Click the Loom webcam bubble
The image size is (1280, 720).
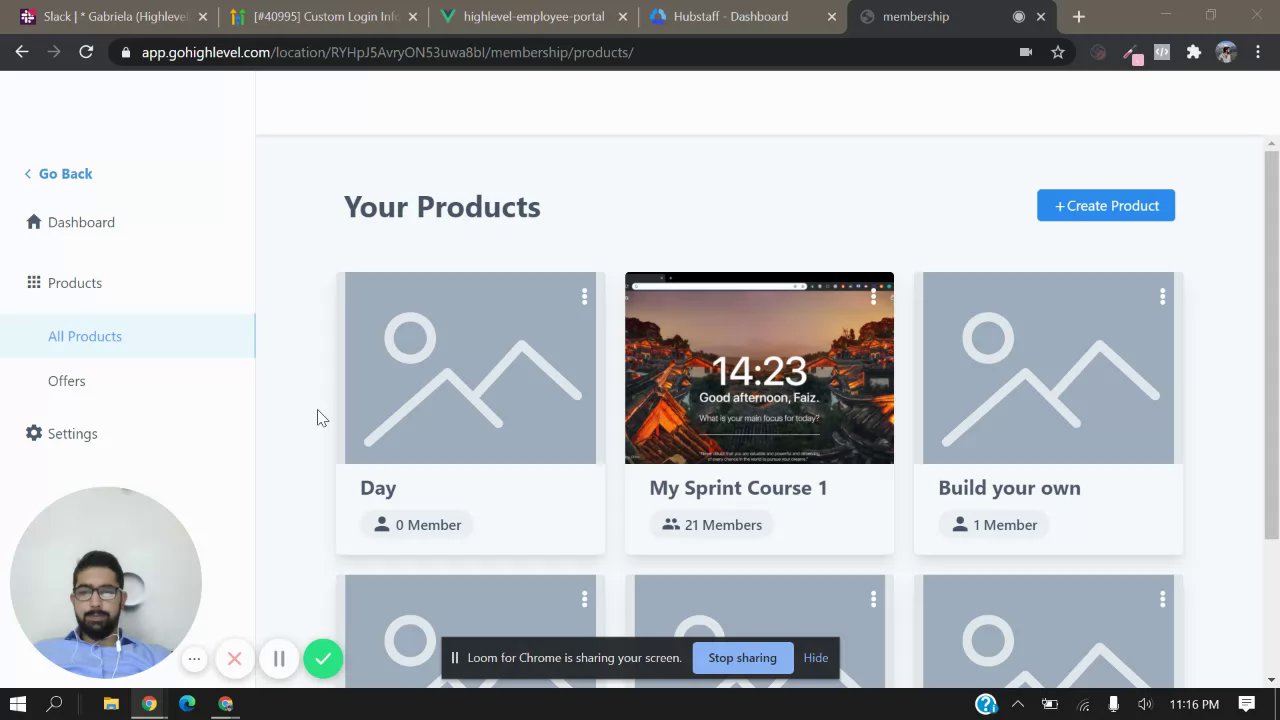pyautogui.click(x=105, y=582)
